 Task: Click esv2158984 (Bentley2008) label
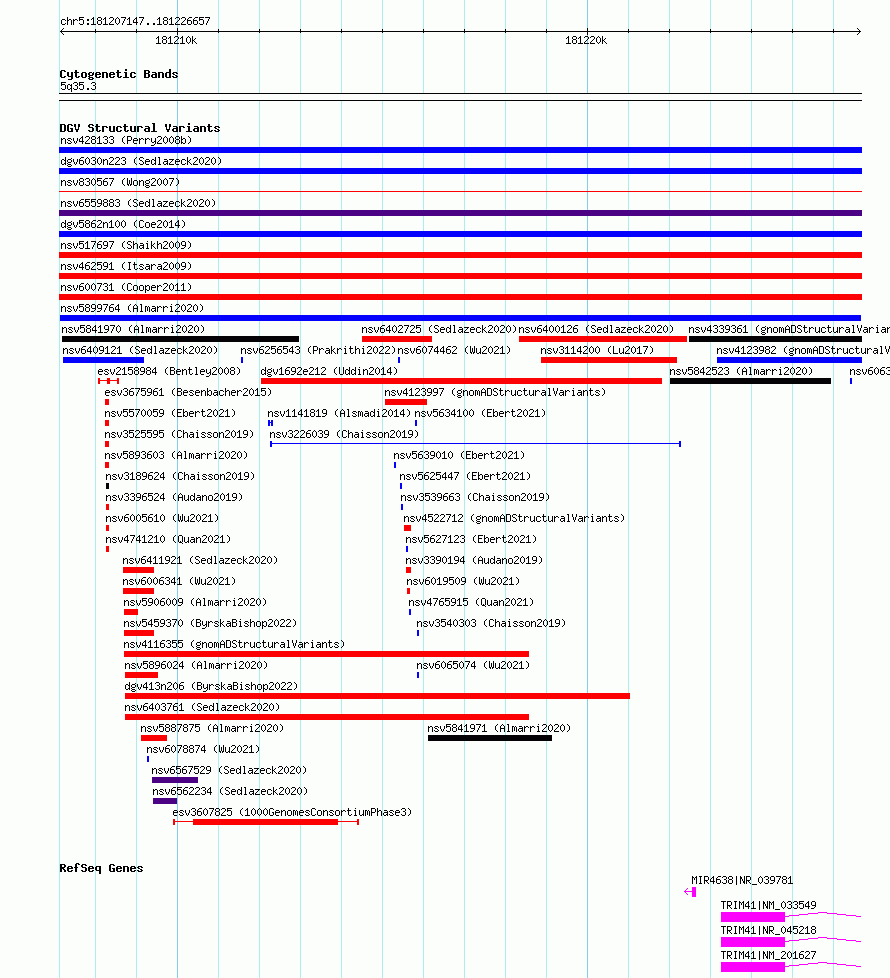click(169, 371)
